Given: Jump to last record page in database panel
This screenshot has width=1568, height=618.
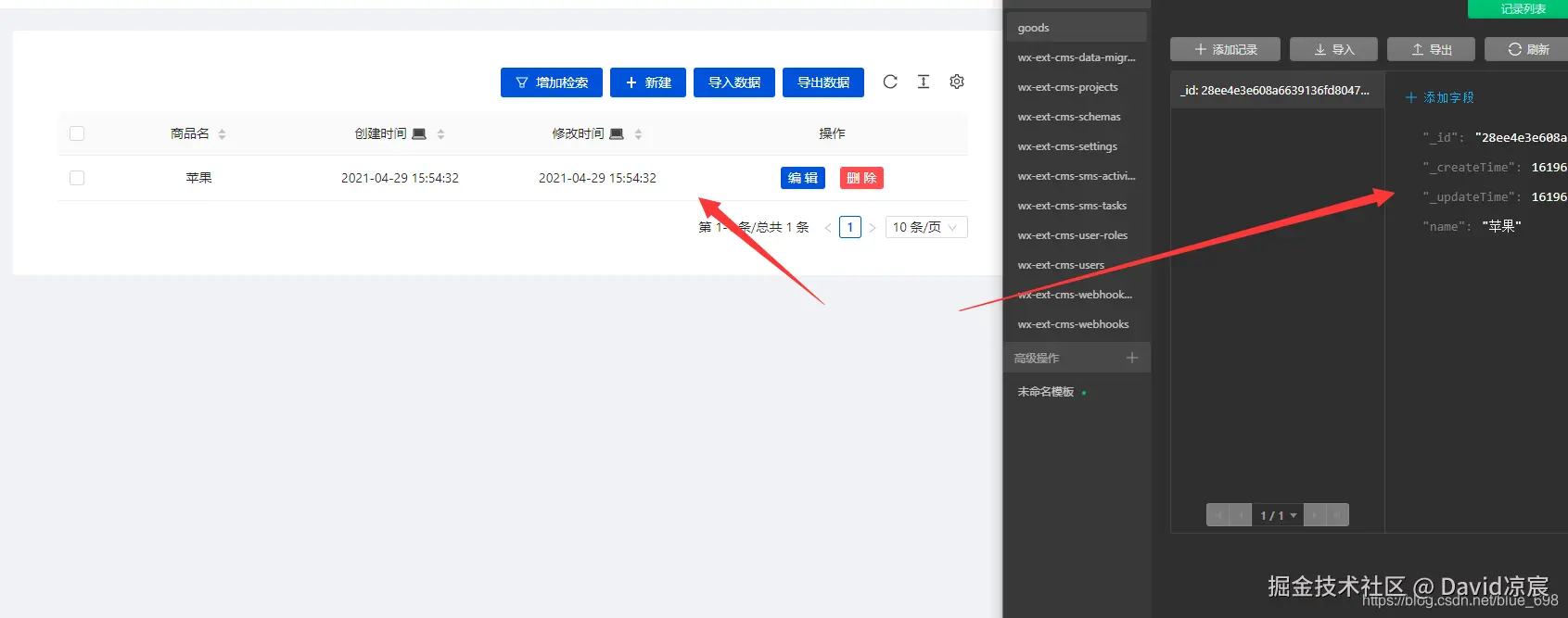Looking at the screenshot, I should point(1337,515).
